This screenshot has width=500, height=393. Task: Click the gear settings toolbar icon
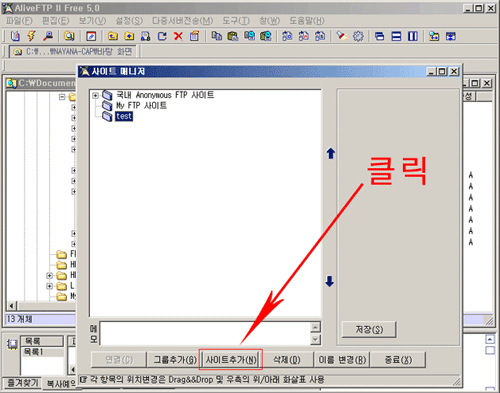pos(358,36)
